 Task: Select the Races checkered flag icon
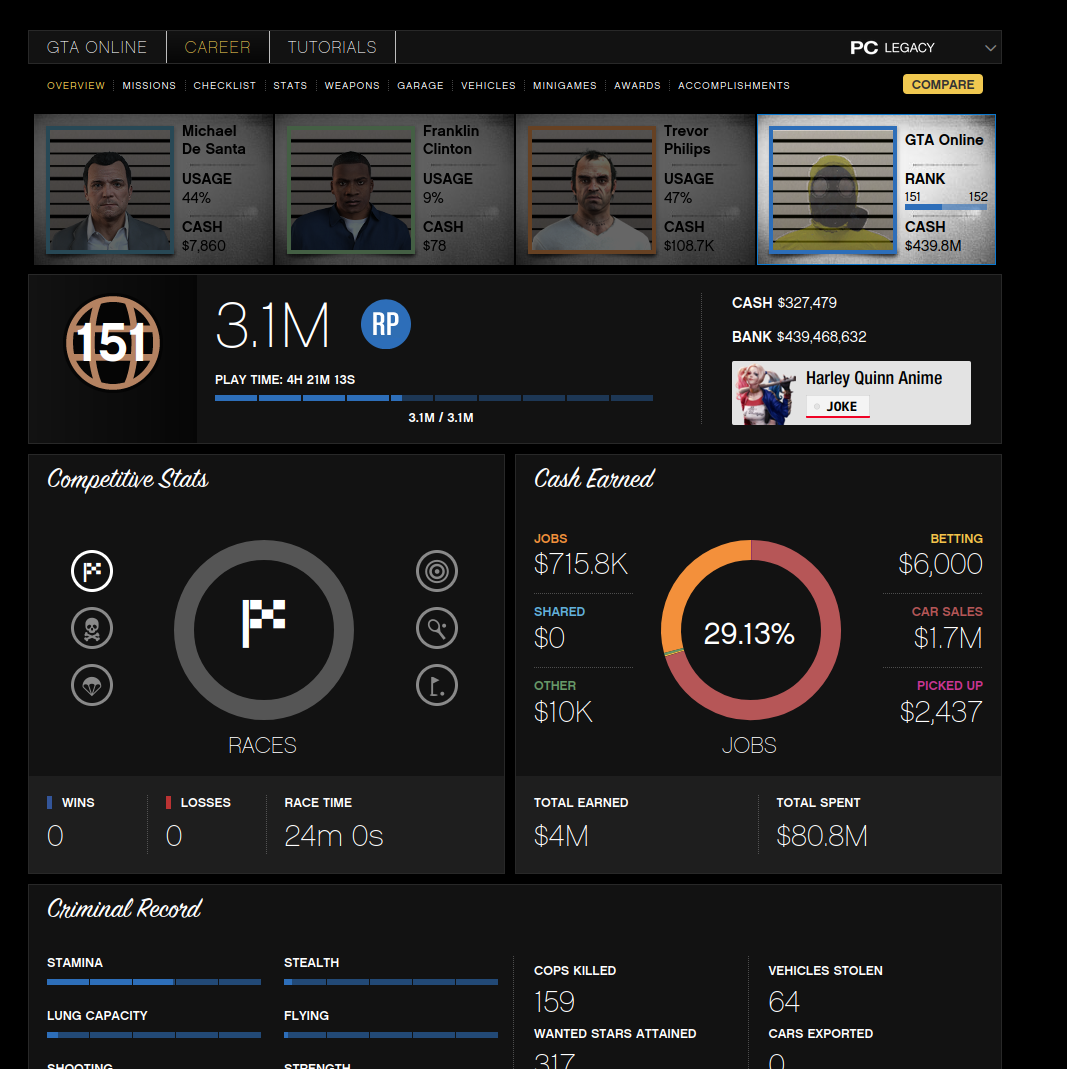point(92,572)
